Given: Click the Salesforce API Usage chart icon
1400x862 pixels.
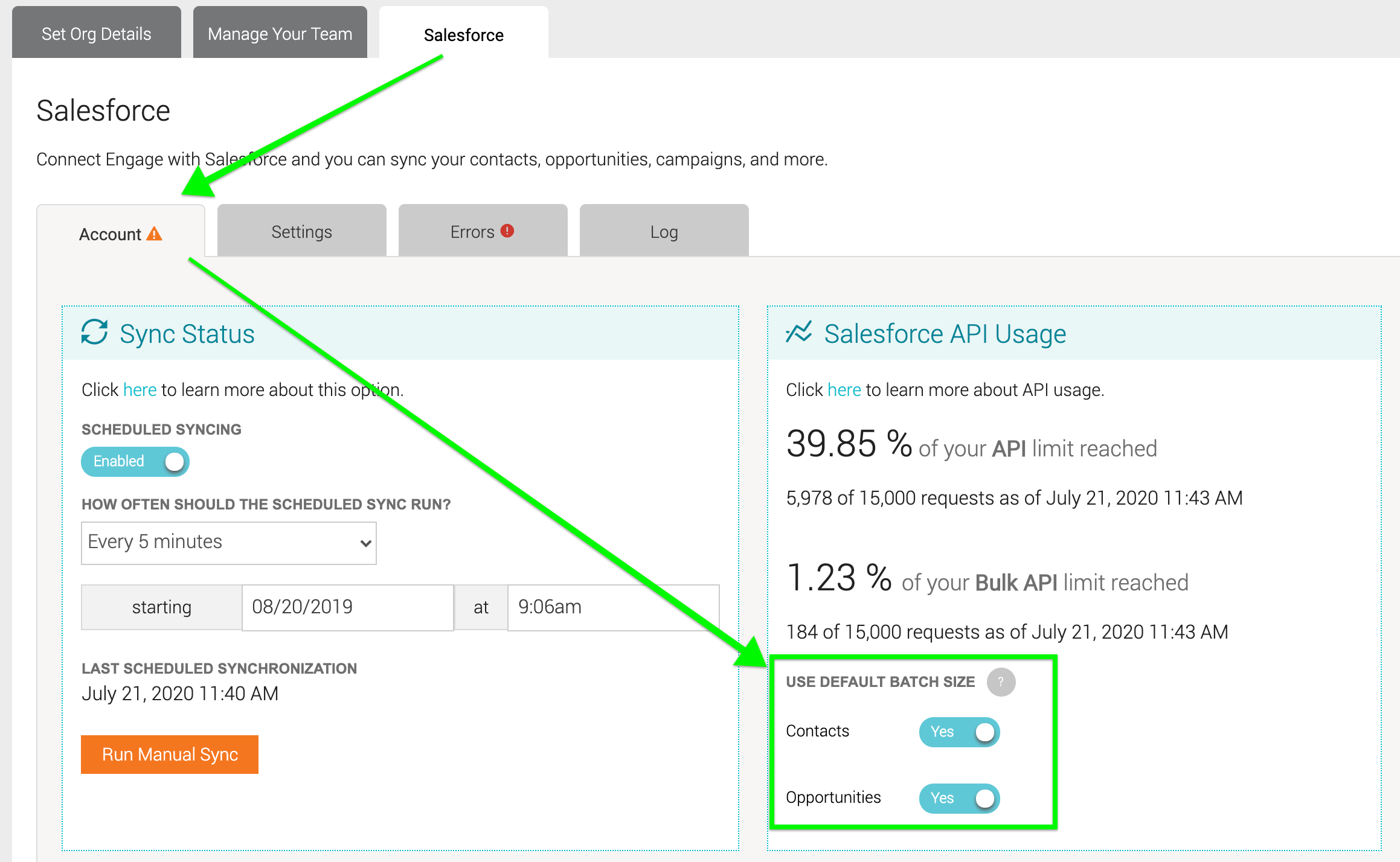Looking at the screenshot, I should [x=799, y=332].
